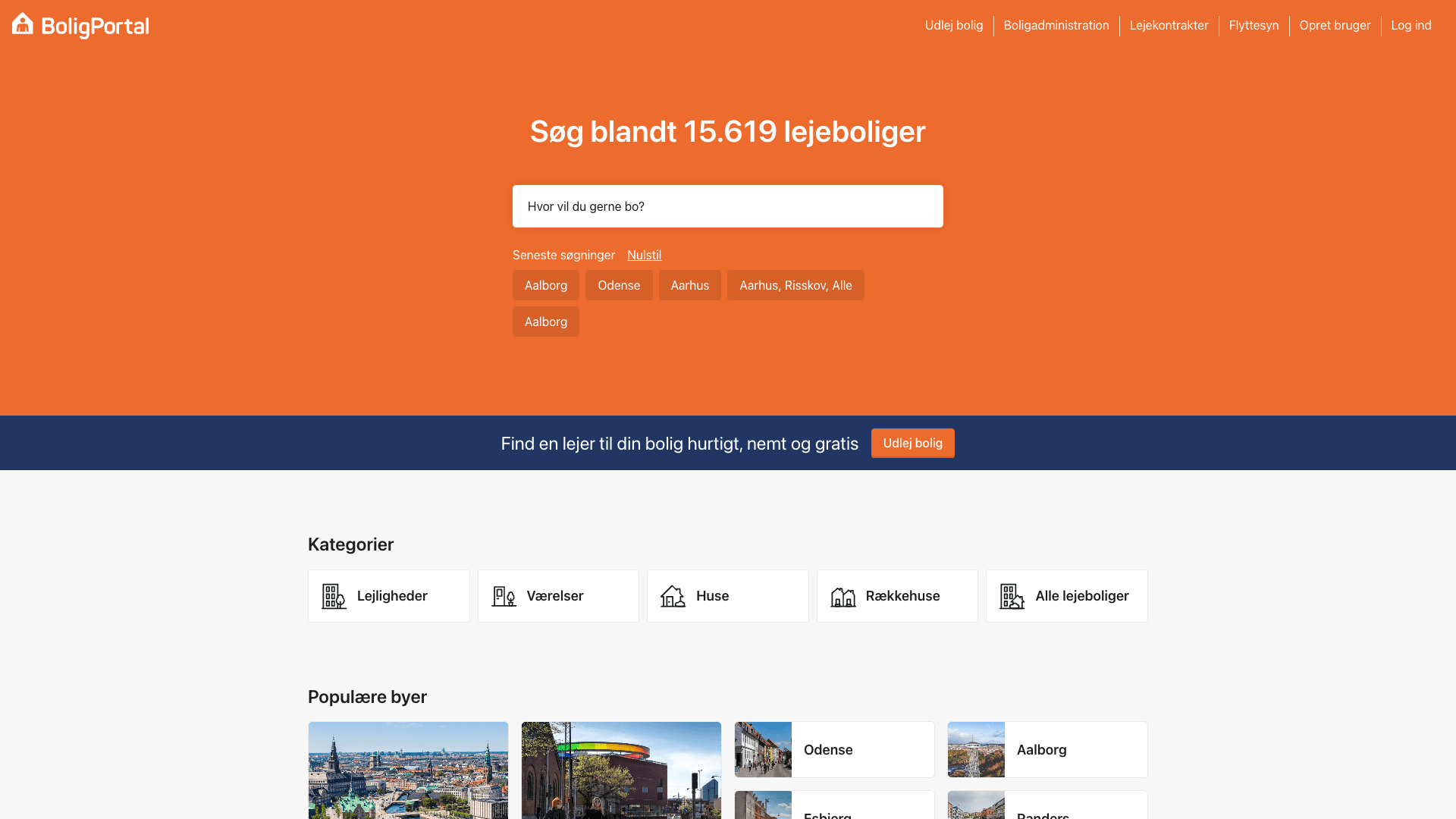Screen dimensions: 1456x819
Task: Click the Værelser room icon
Action: (504, 596)
